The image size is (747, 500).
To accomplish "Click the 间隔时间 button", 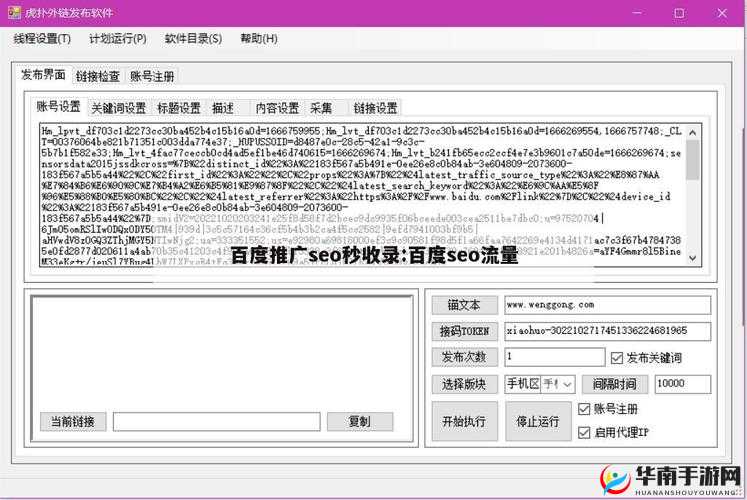I will click(615, 384).
